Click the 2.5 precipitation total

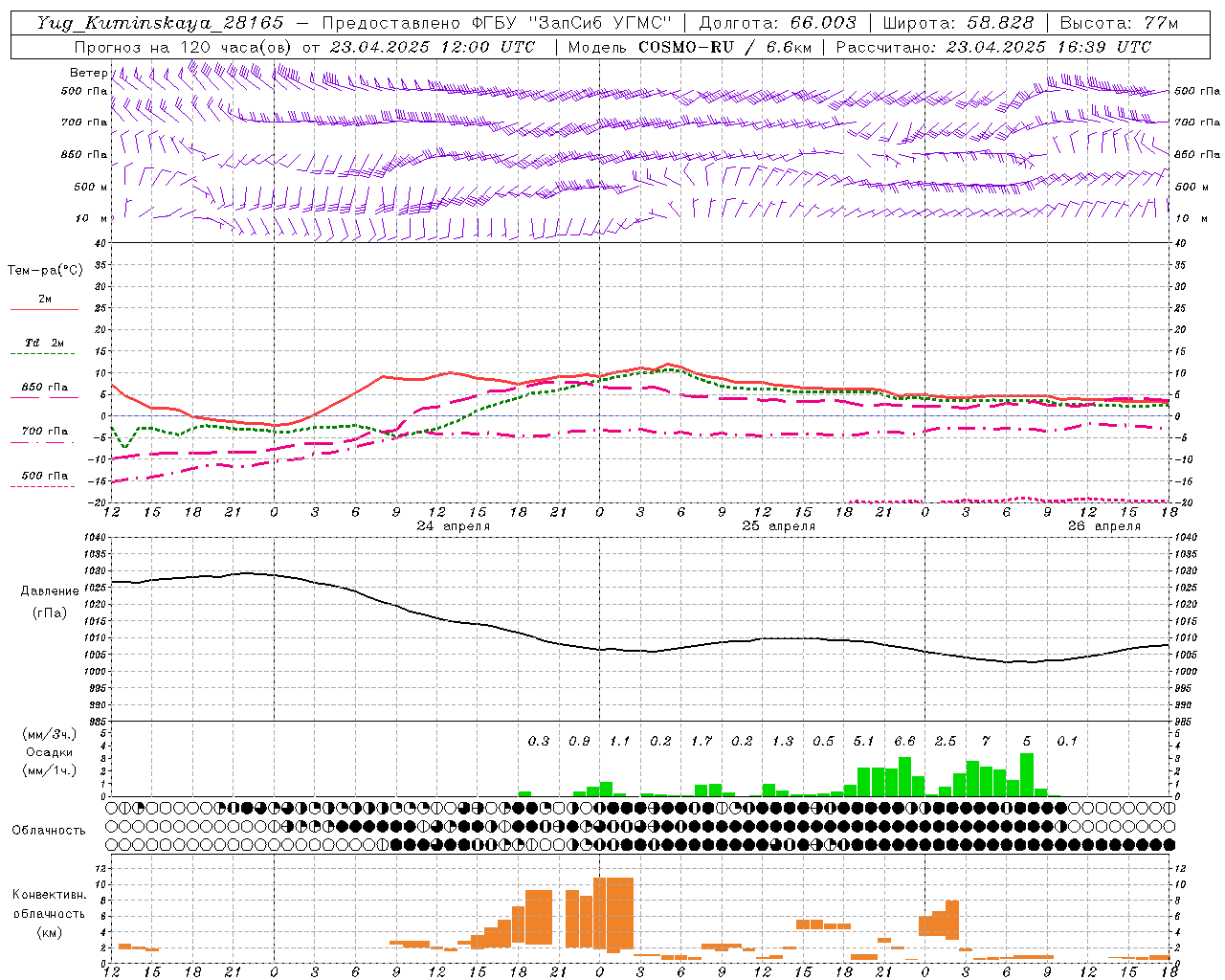click(x=946, y=741)
